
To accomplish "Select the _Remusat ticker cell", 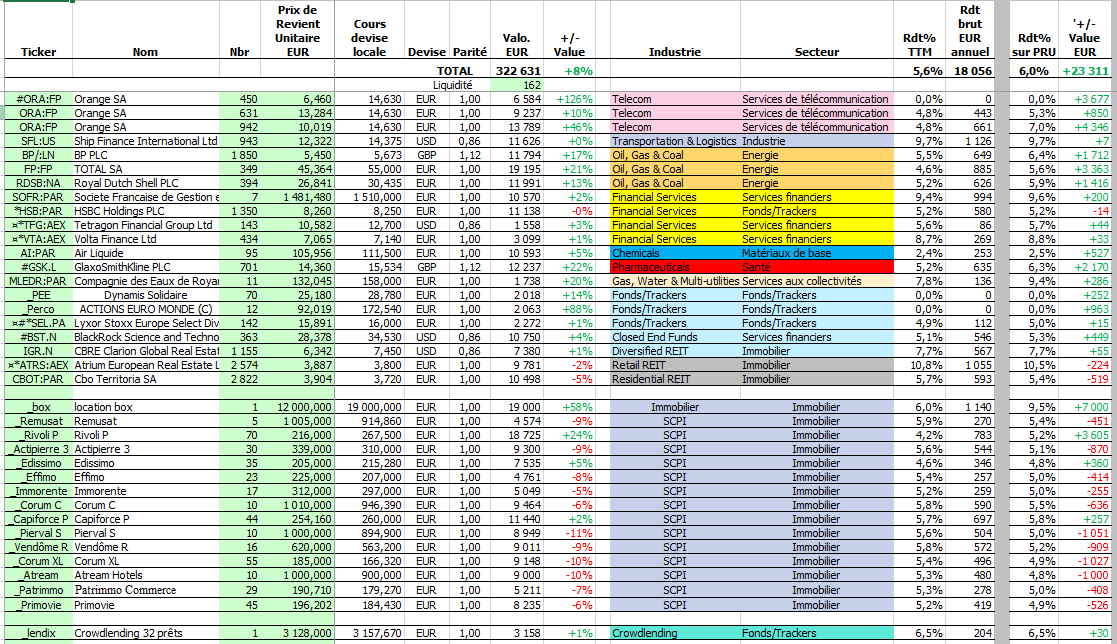I will [x=38, y=421].
